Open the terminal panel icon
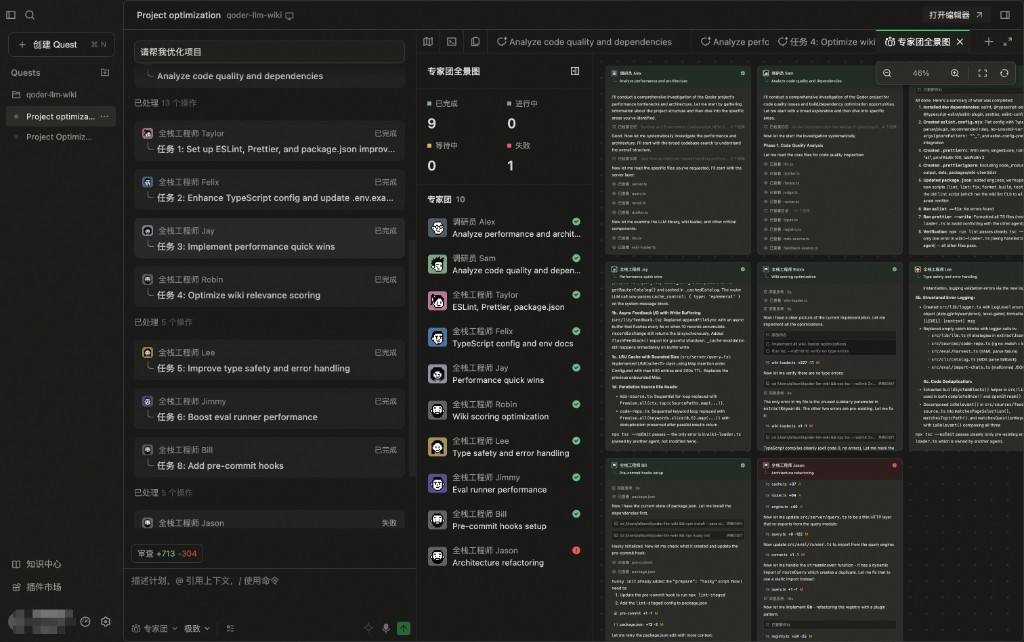The width and height of the screenshot is (1024, 642). pos(452,42)
